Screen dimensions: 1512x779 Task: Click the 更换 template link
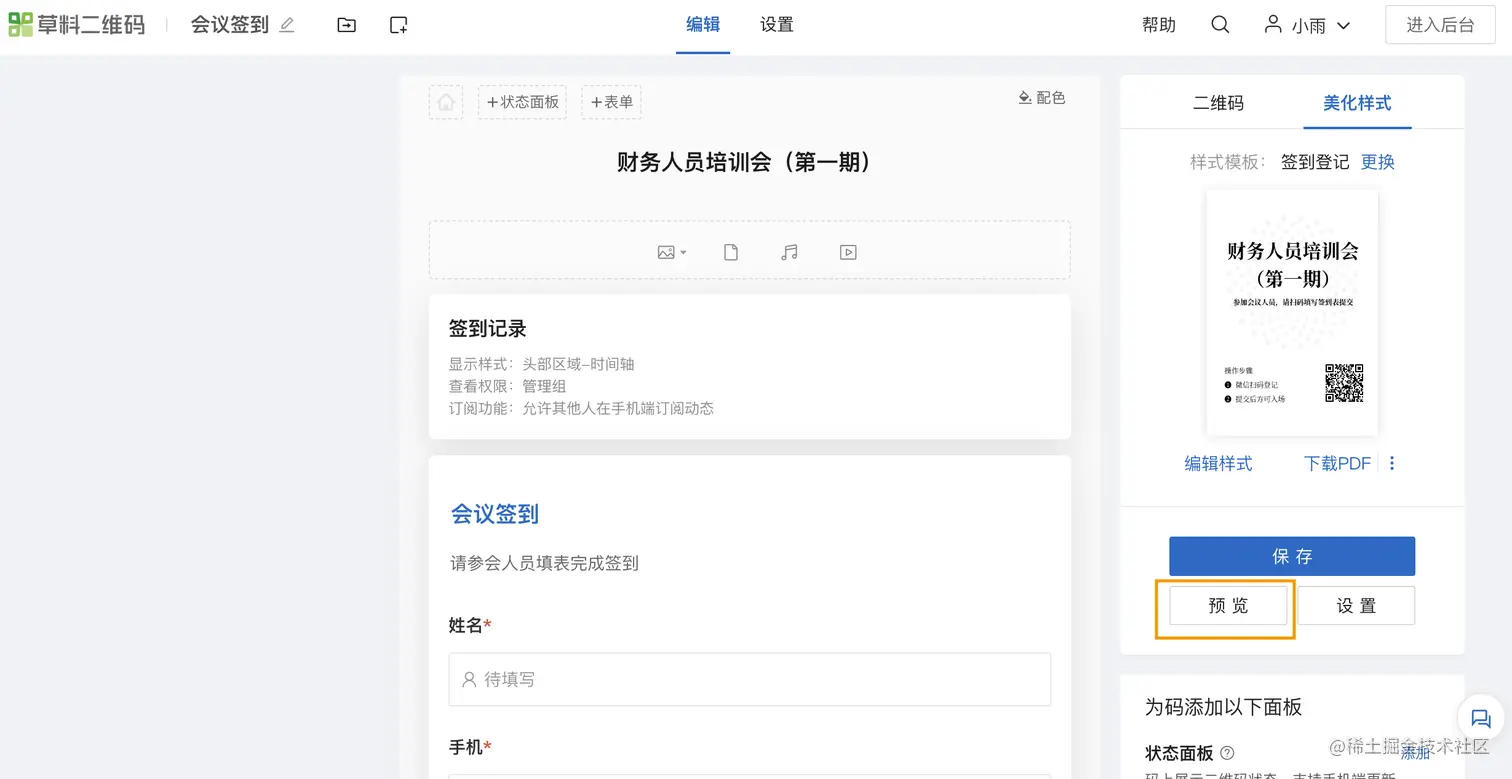tap(1377, 162)
